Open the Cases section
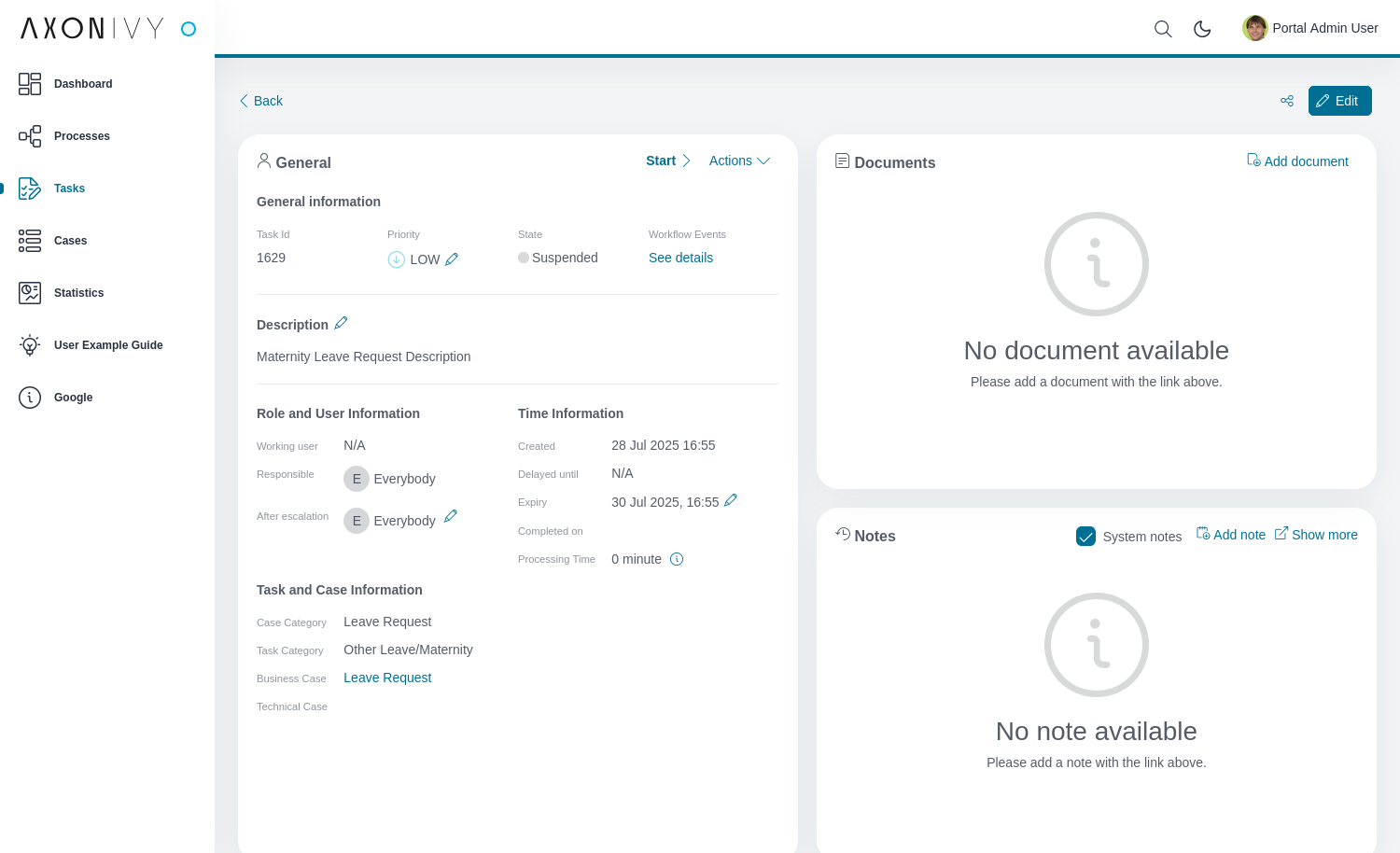The height and width of the screenshot is (853, 1400). 70,241
